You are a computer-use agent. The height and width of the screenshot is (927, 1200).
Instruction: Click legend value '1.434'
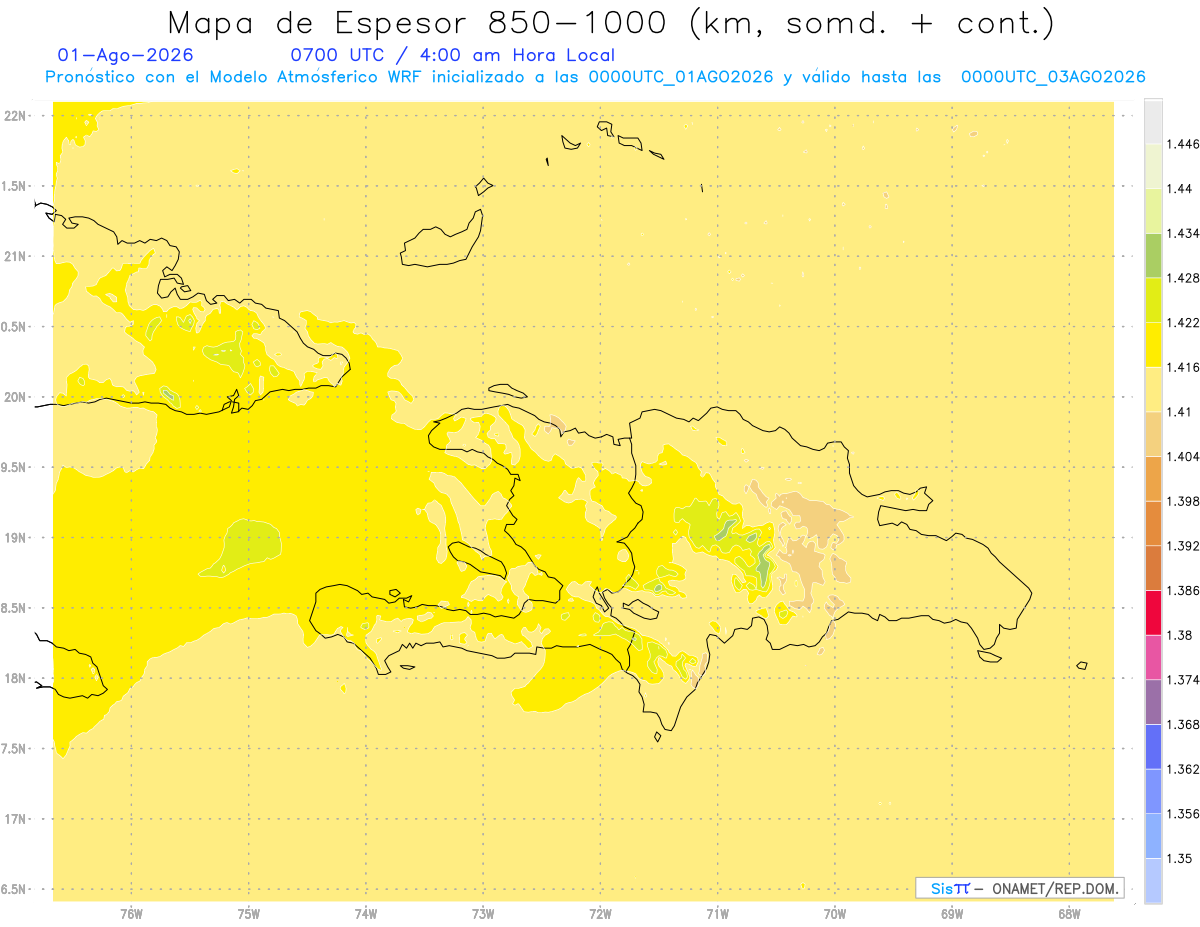(x=1182, y=233)
